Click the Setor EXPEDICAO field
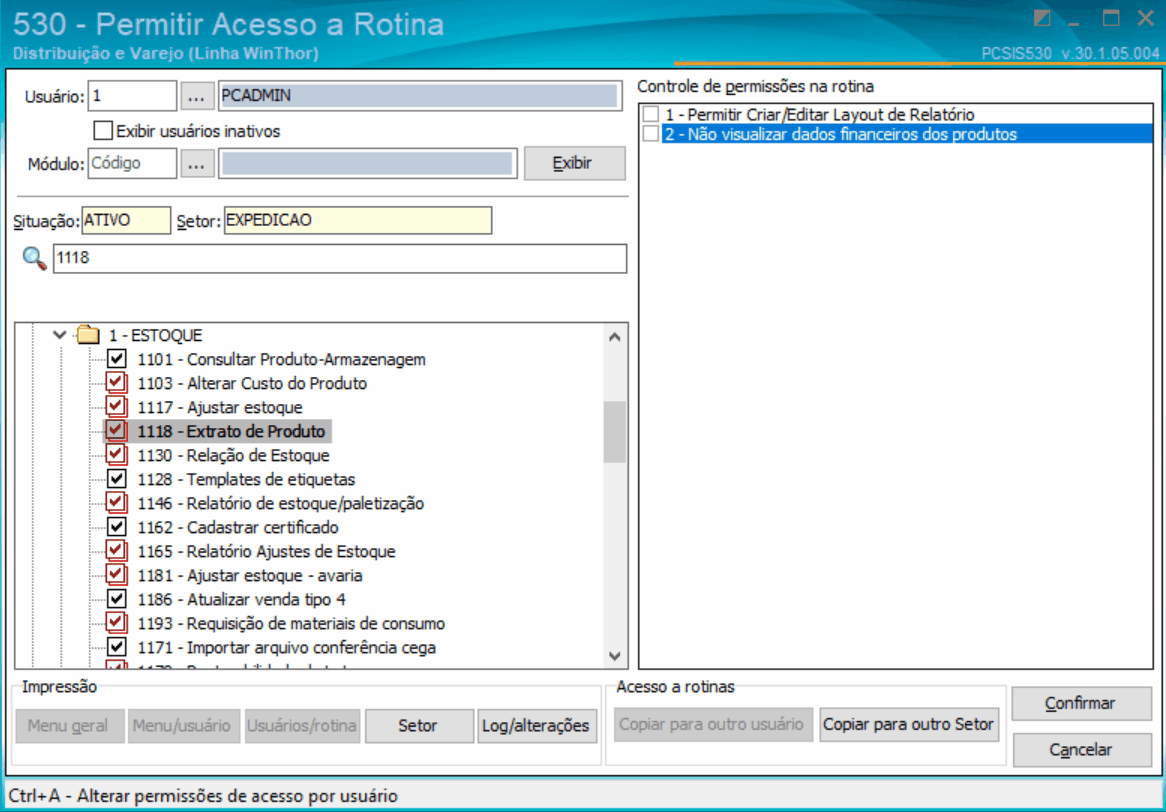 click(x=358, y=220)
